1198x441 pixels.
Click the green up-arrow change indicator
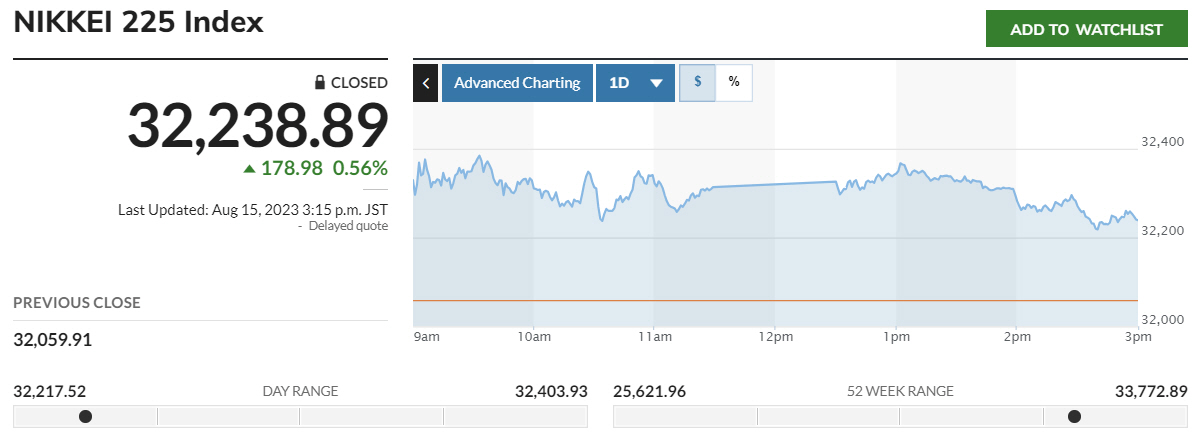pyautogui.click(x=249, y=169)
